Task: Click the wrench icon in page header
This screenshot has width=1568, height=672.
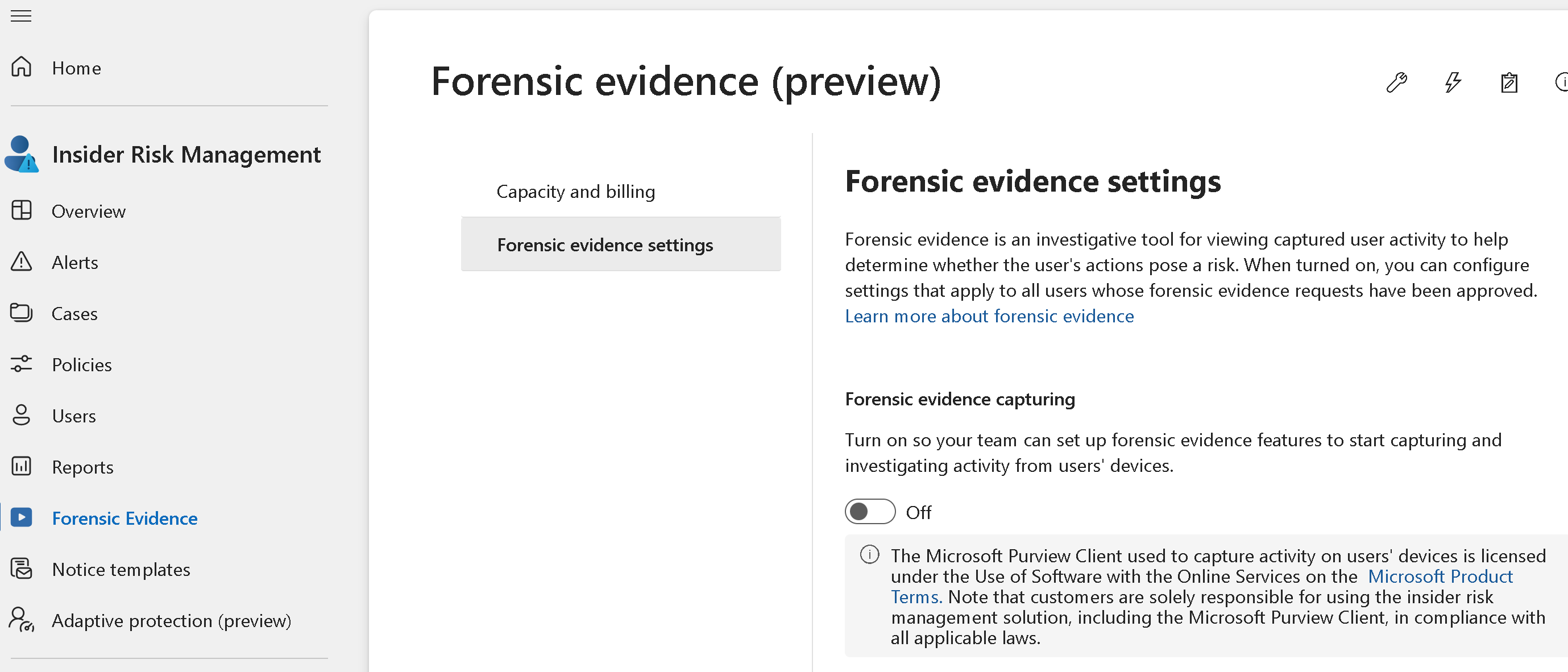Action: (1396, 81)
